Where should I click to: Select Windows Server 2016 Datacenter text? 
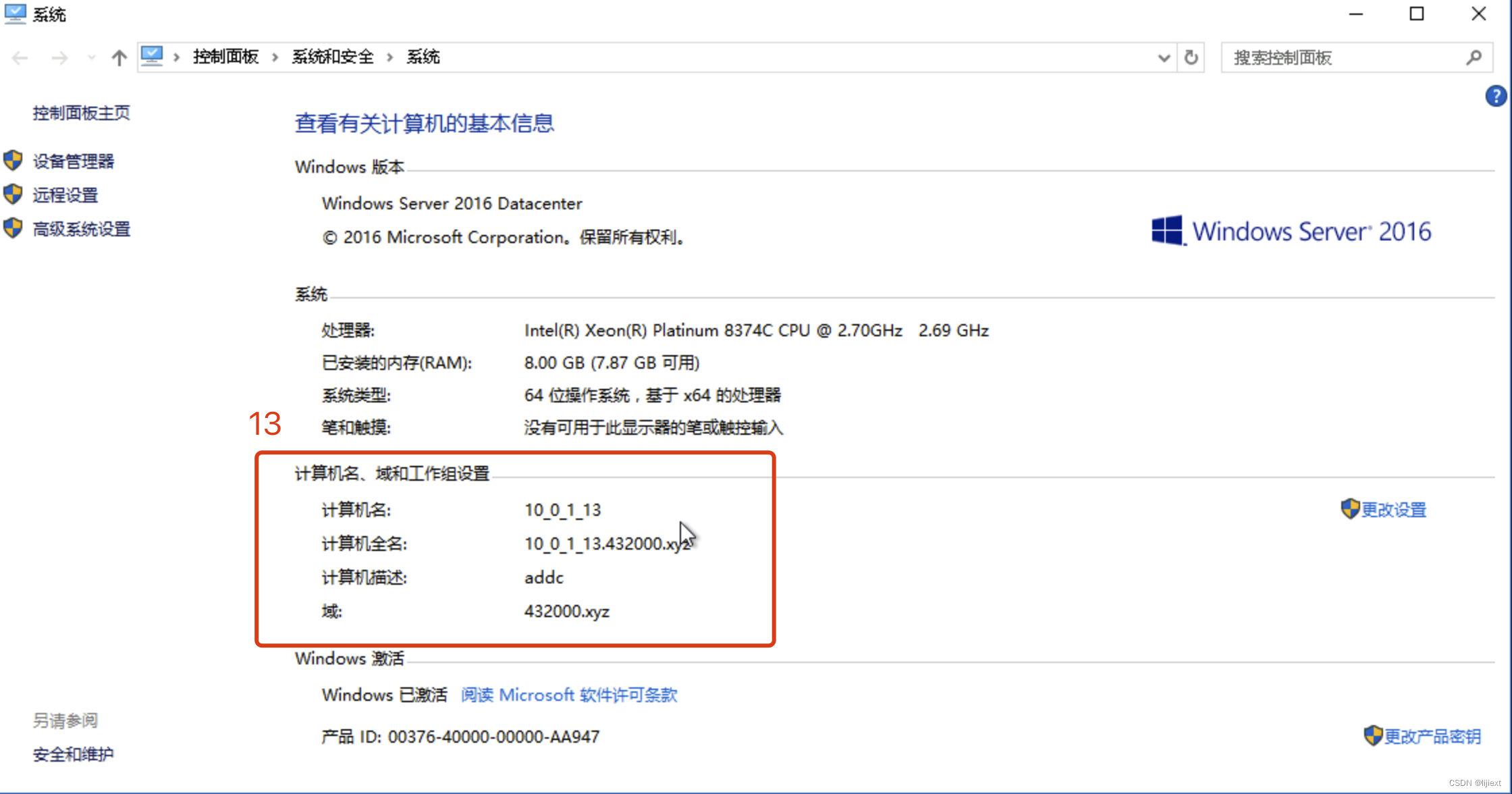452,203
